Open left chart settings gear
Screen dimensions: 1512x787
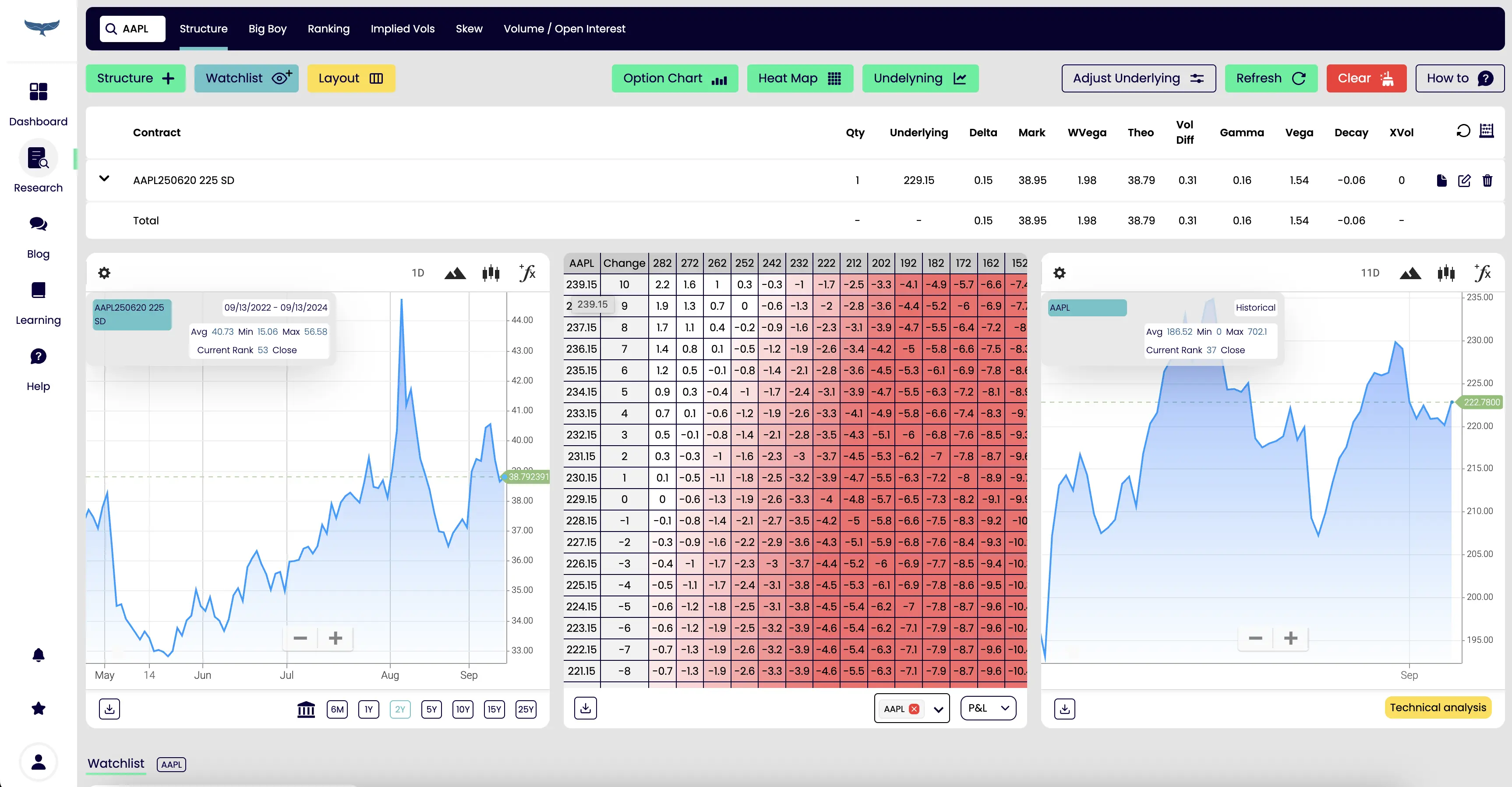[x=104, y=273]
